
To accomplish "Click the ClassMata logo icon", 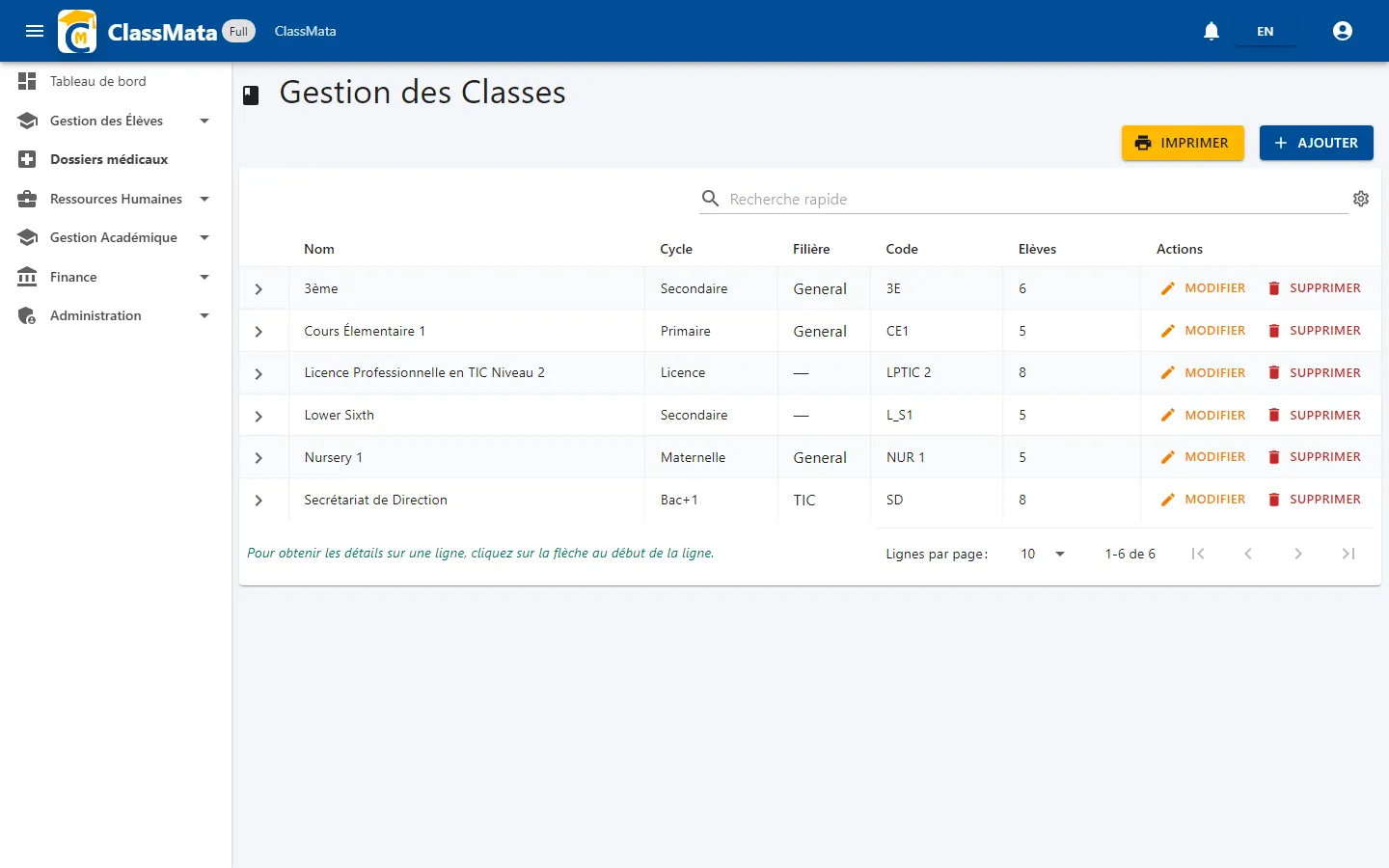I will tap(77, 31).
